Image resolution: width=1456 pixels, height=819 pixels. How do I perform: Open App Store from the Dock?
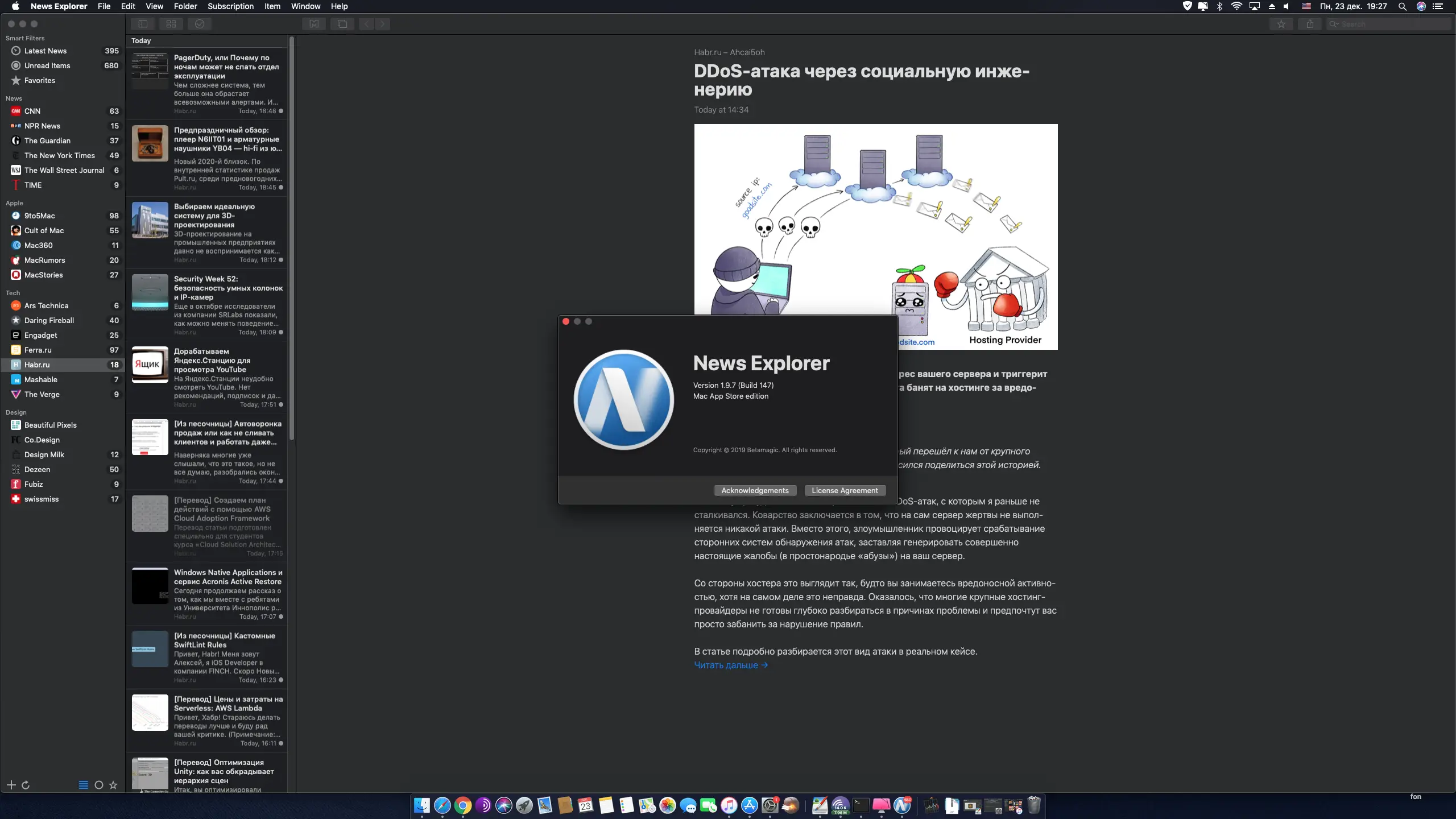click(x=749, y=805)
